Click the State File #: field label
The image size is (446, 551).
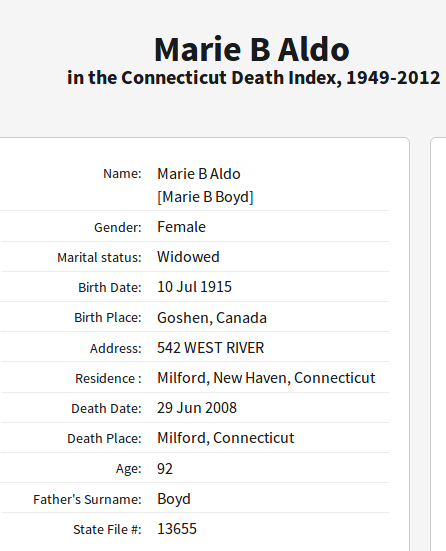pos(107,530)
